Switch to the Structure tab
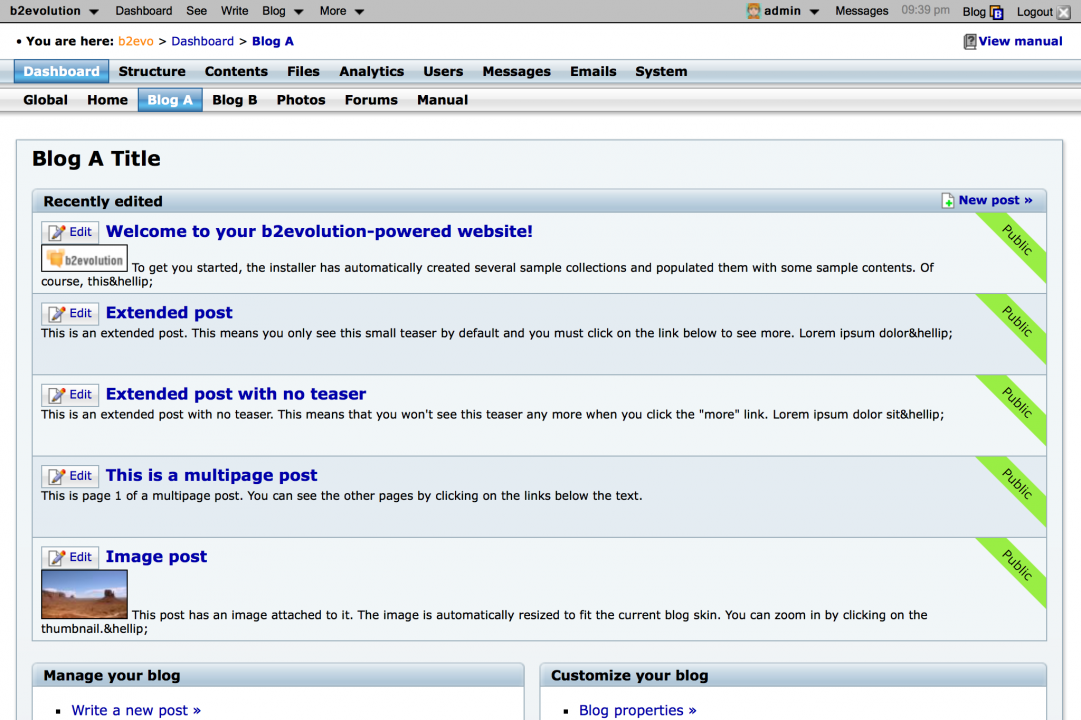Image resolution: width=1081 pixels, height=720 pixels. pyautogui.click(x=152, y=71)
